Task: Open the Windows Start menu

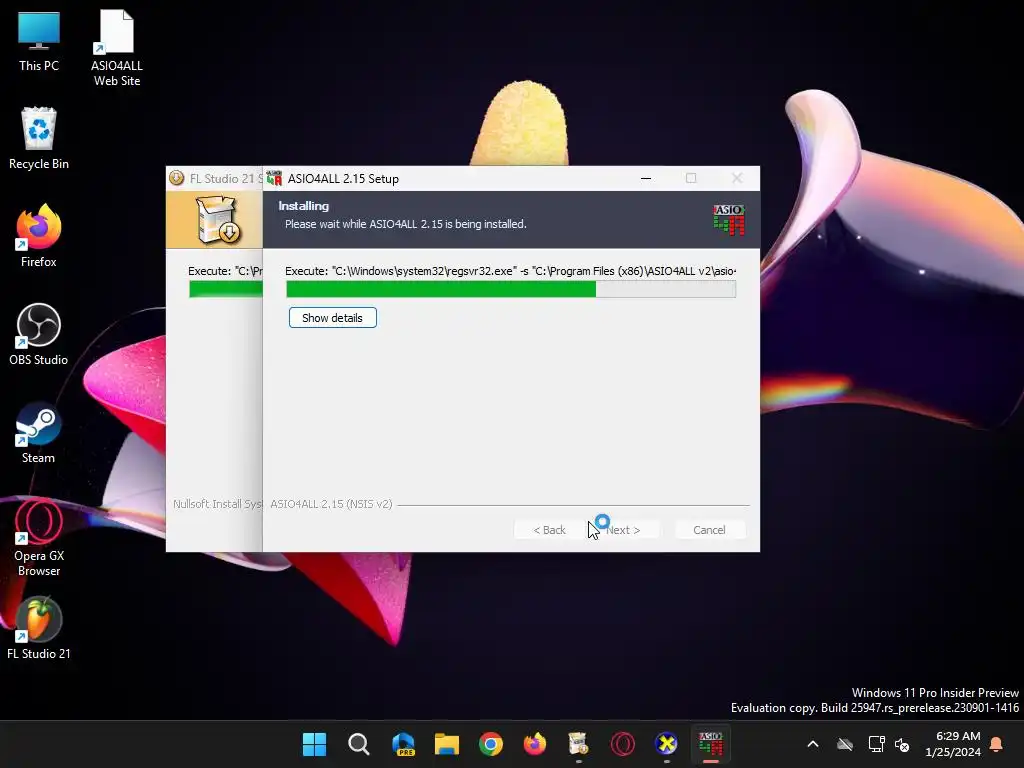Action: coord(314,744)
